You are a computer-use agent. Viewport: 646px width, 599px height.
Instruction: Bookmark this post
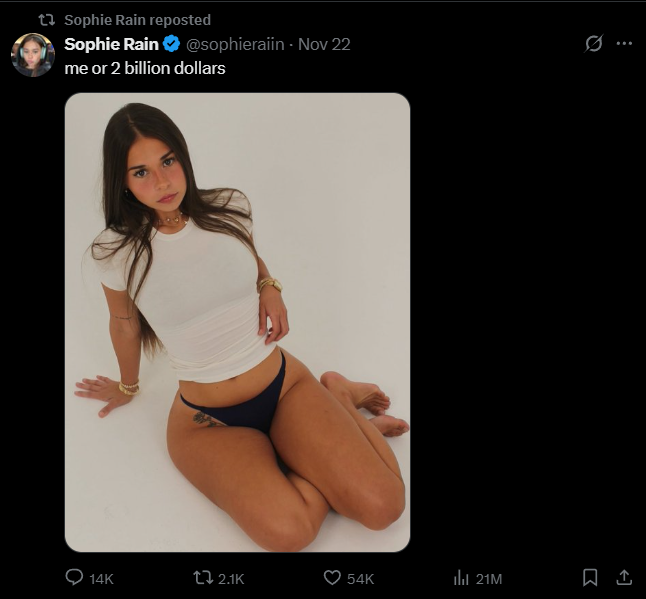590,578
